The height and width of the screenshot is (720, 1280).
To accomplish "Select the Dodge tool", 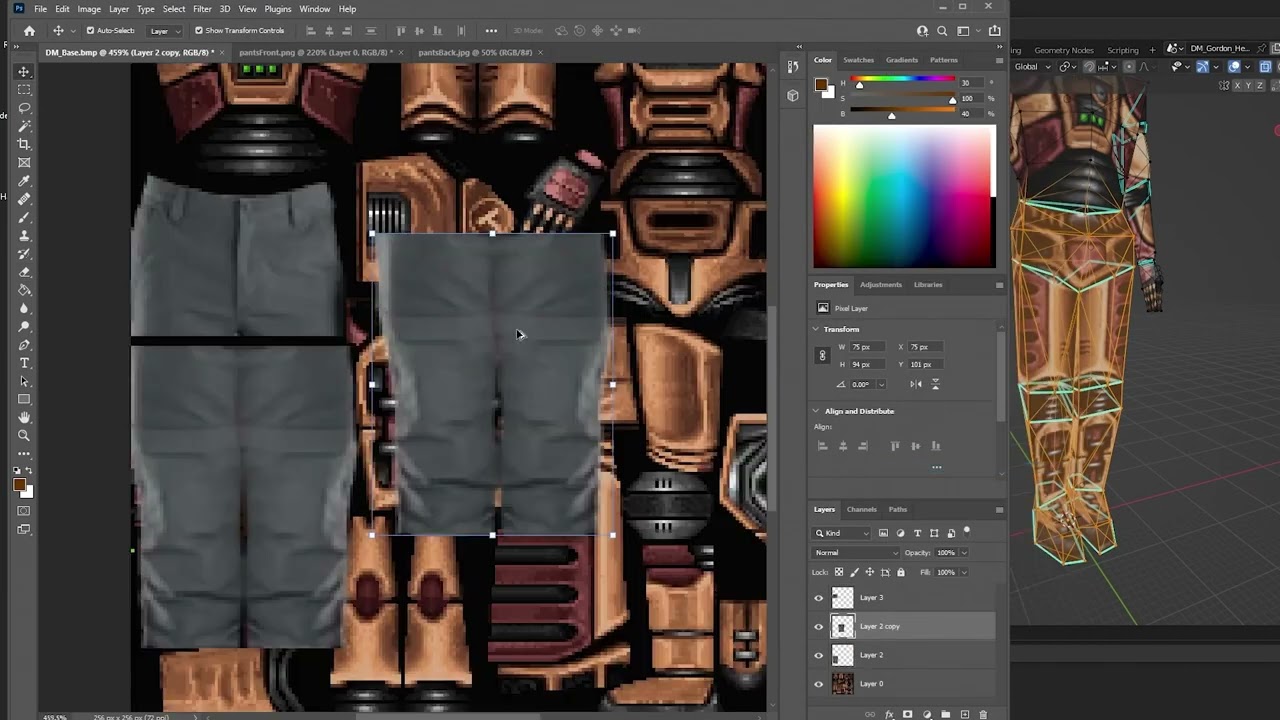I will 24,326.
